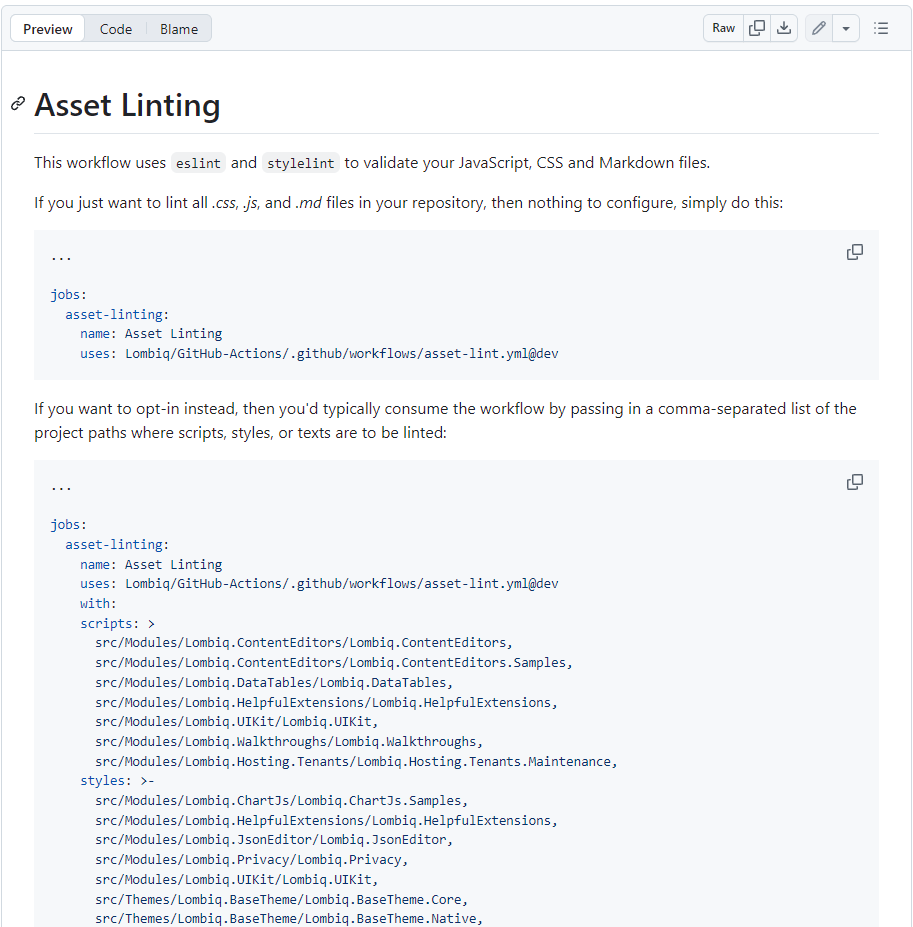The image size is (913, 927).
Task: Click the paragraph starting 'If you want to opt-in'
Action: 445,421
